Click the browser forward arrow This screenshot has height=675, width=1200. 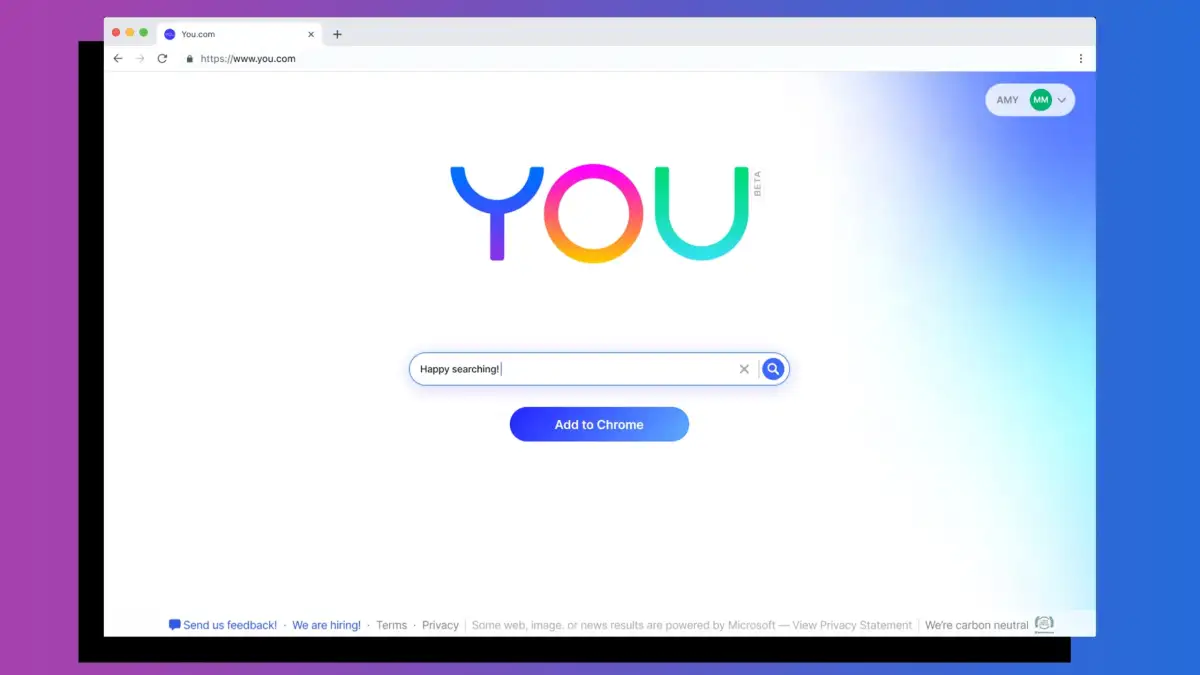point(140,59)
